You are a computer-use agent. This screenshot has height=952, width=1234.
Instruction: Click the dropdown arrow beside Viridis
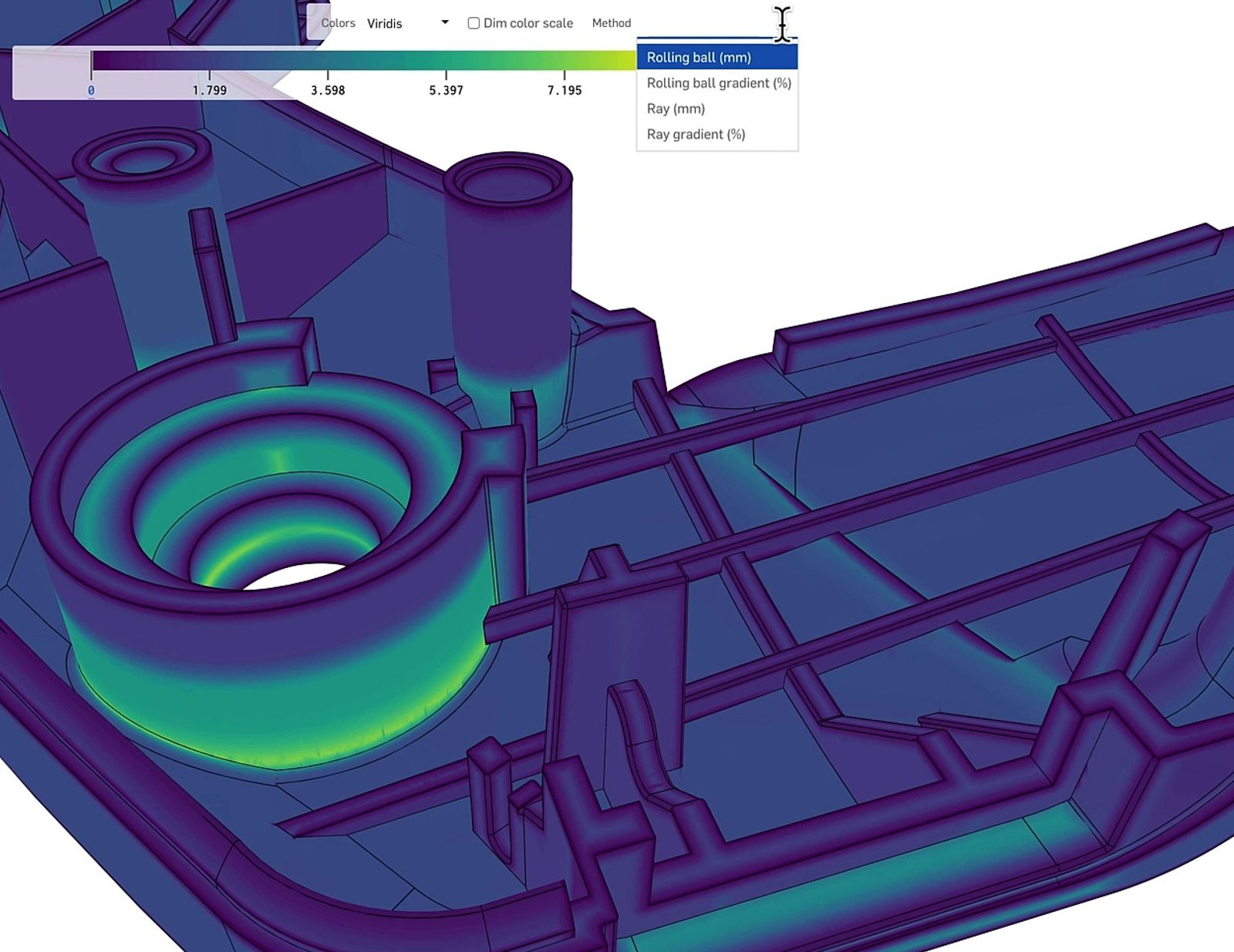pos(445,23)
